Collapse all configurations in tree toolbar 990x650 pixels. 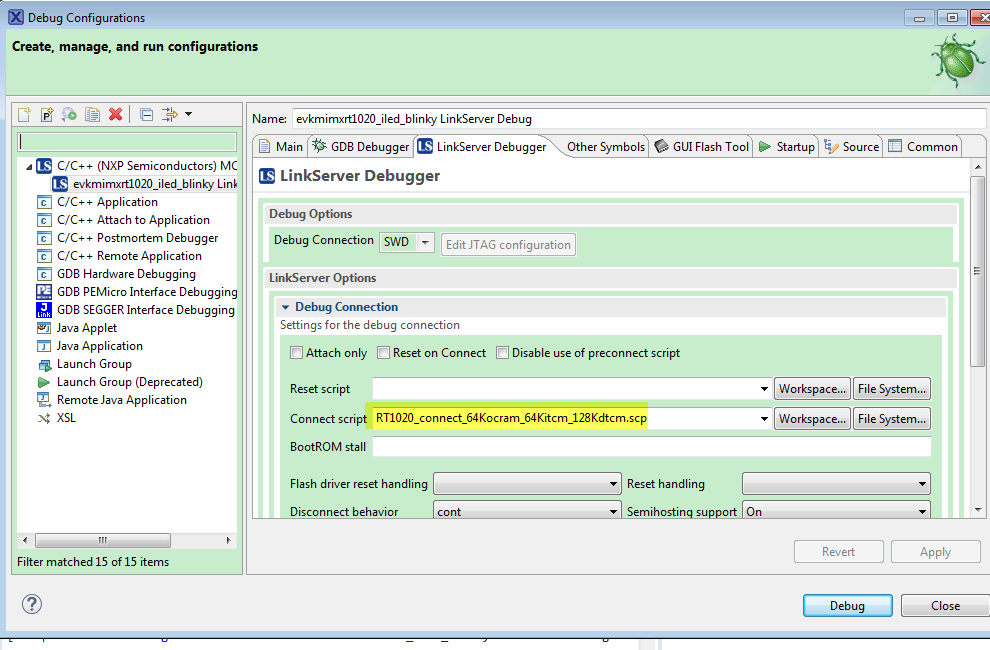click(146, 114)
